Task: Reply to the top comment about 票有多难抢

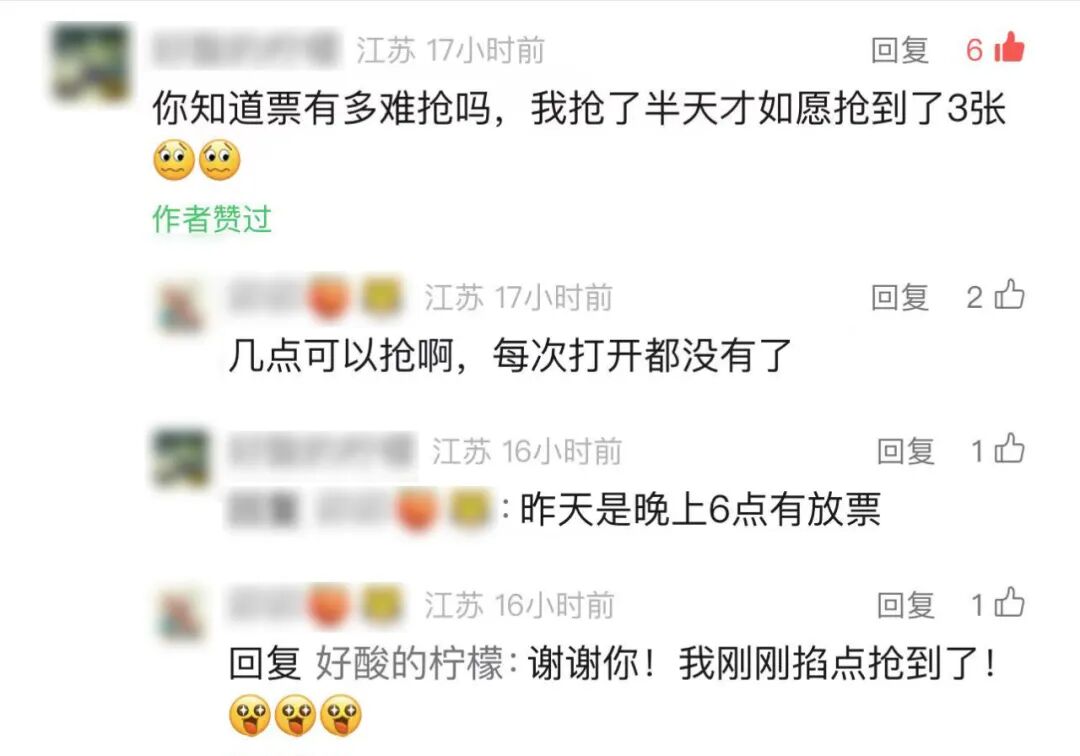Action: [900, 50]
